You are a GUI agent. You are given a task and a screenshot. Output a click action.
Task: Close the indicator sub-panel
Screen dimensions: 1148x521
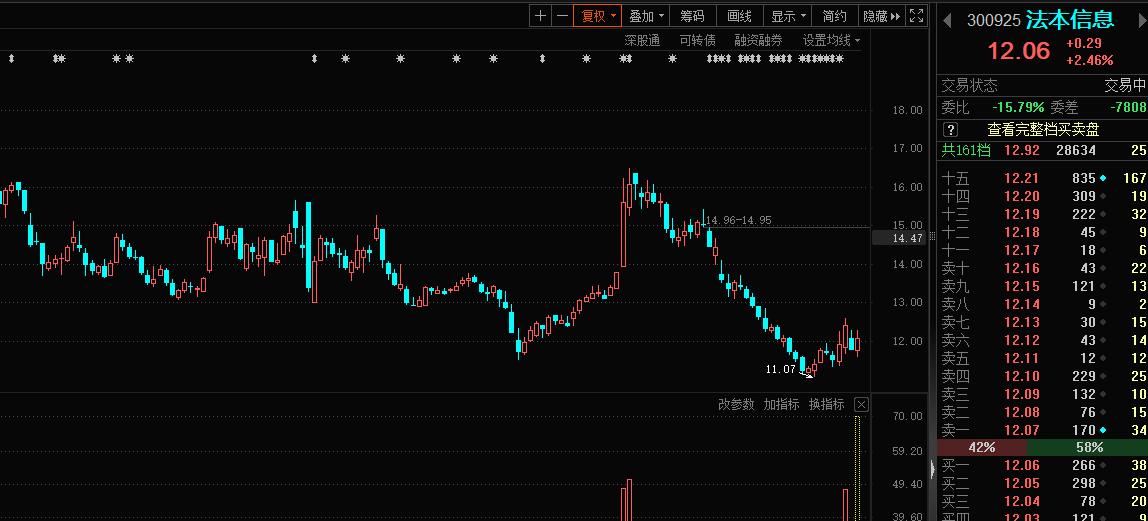[x=862, y=404]
